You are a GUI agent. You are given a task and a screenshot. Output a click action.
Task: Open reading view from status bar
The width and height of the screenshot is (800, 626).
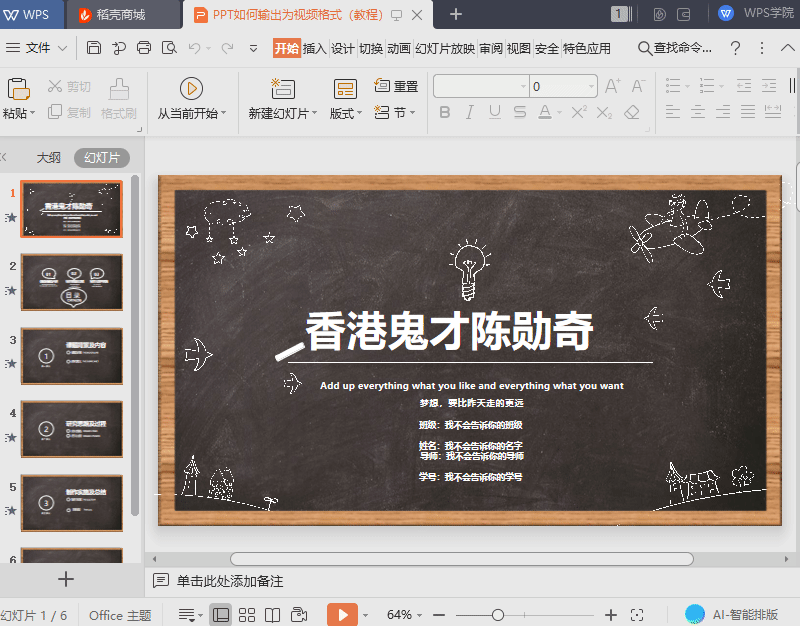[x=272, y=614]
